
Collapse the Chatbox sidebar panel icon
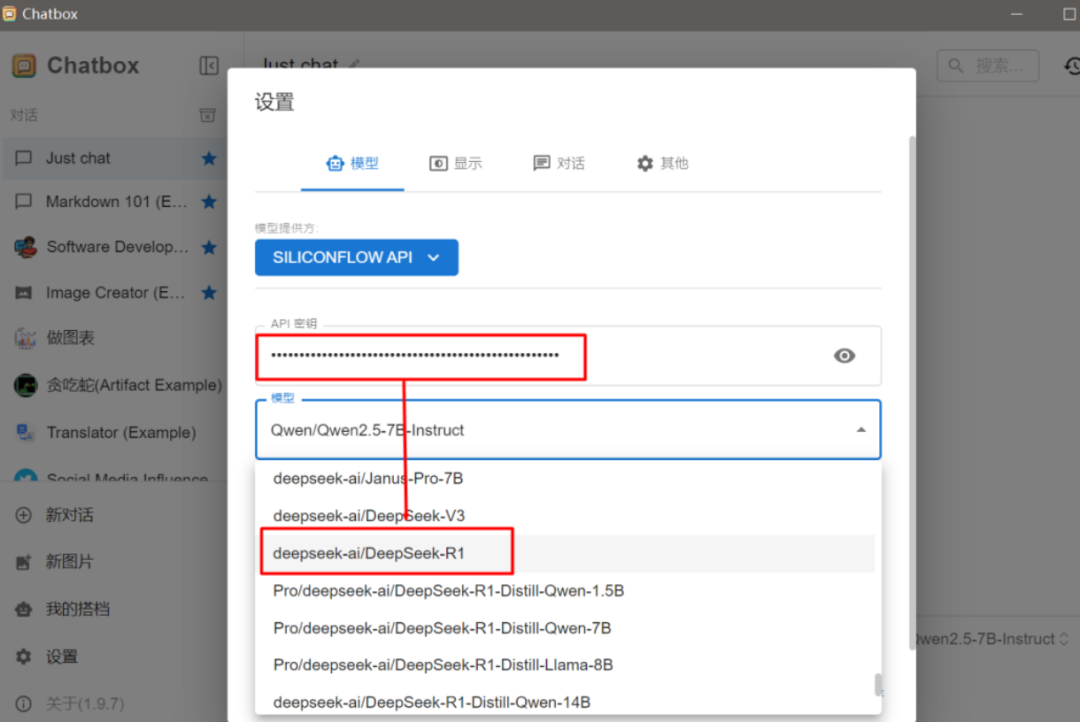(x=209, y=65)
